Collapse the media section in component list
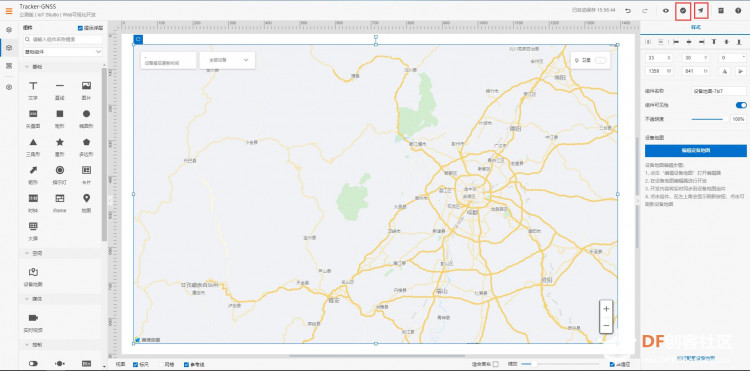750x371 pixels. (27, 299)
